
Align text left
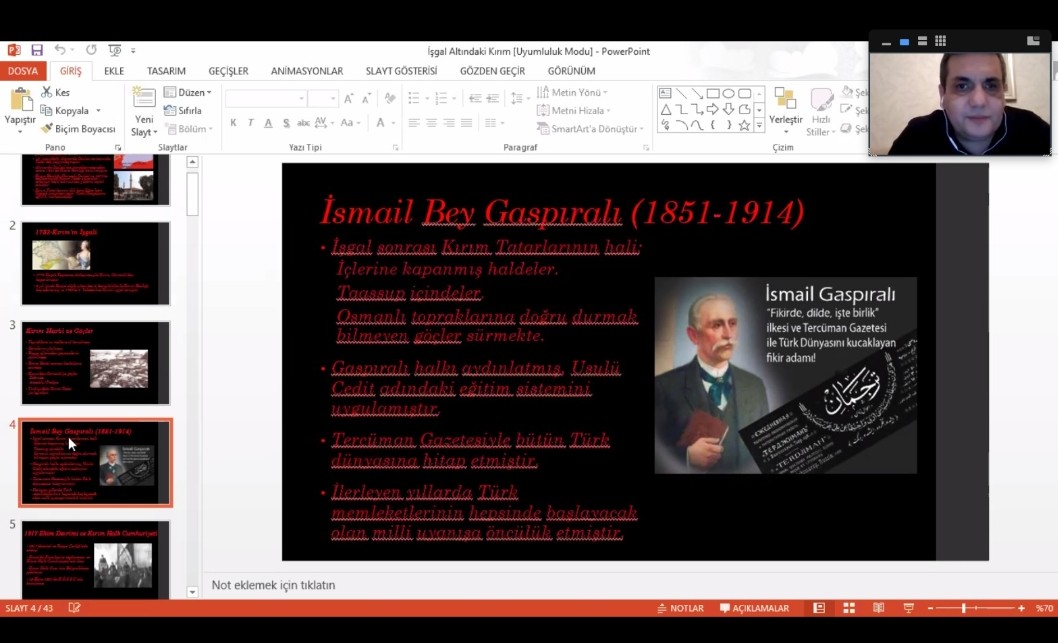[414, 123]
